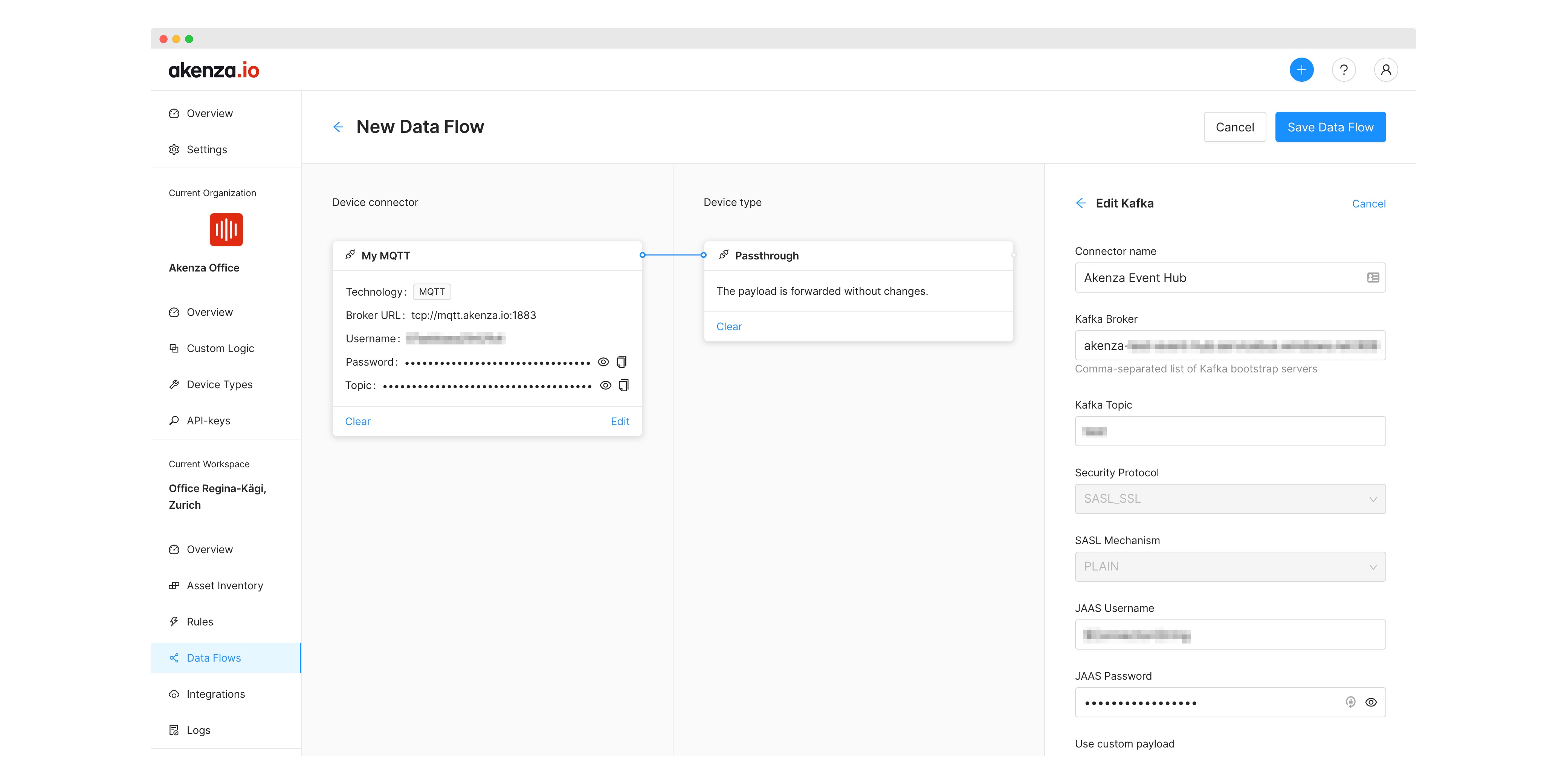1567x784 pixels.
Task: Click workspace name Office Regina-Kägi, Zurich
Action: click(217, 496)
